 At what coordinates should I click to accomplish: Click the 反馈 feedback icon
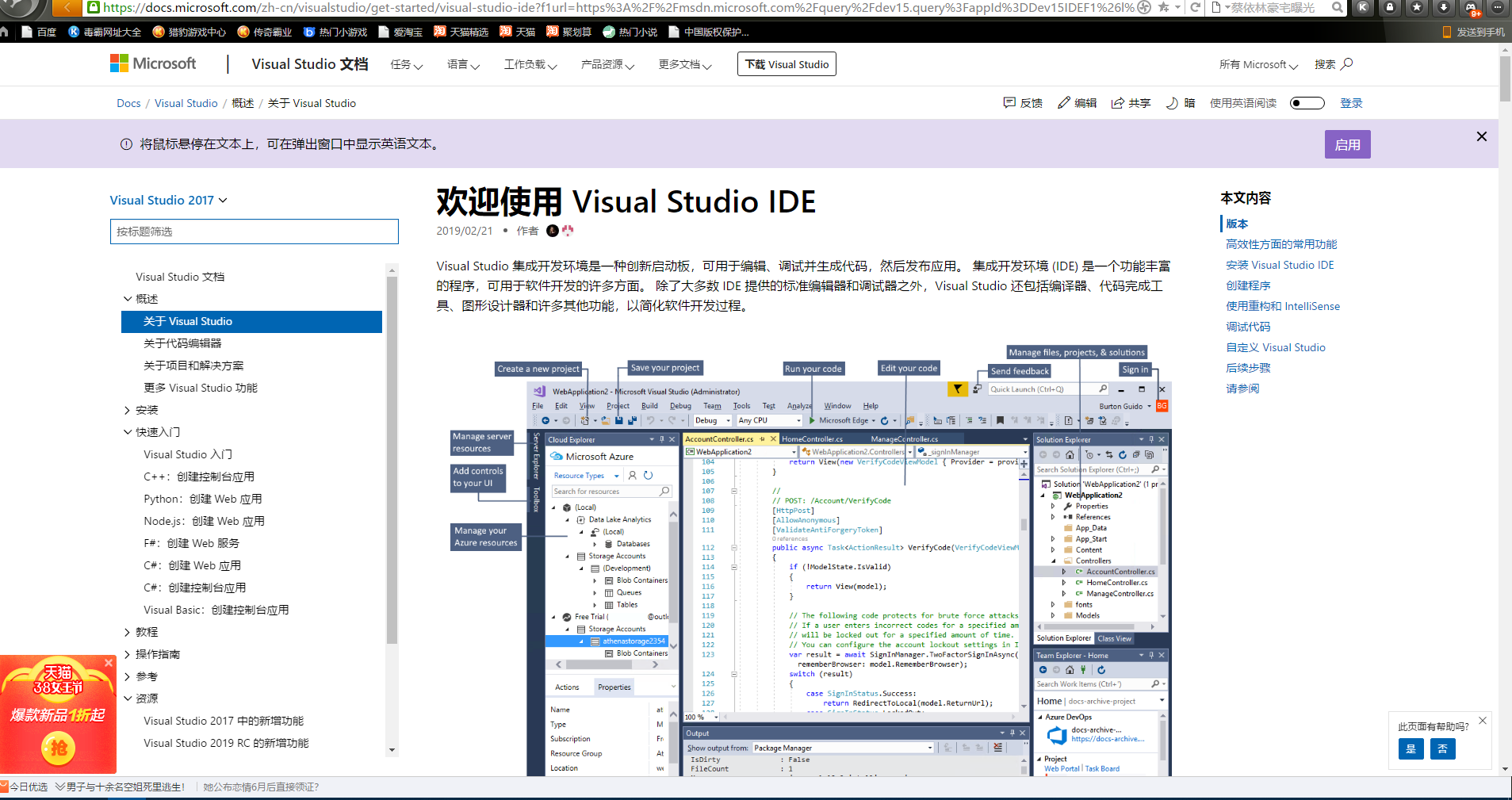[x=1009, y=102]
